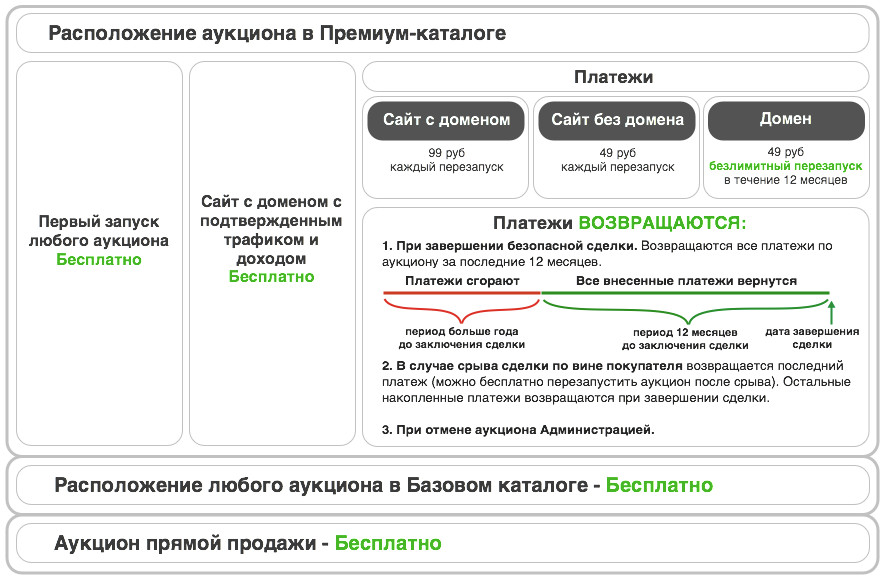Click the green 'безлимитный перезапуск' text

pyautogui.click(x=785, y=166)
